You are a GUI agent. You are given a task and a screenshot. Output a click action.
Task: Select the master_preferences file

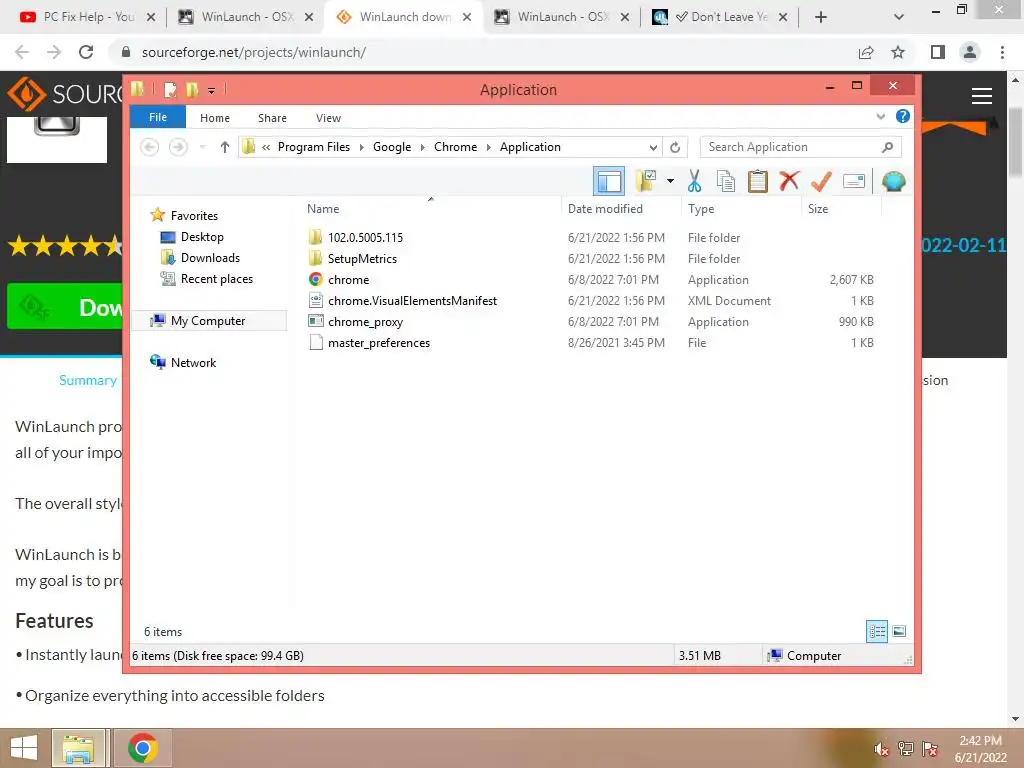coord(379,343)
